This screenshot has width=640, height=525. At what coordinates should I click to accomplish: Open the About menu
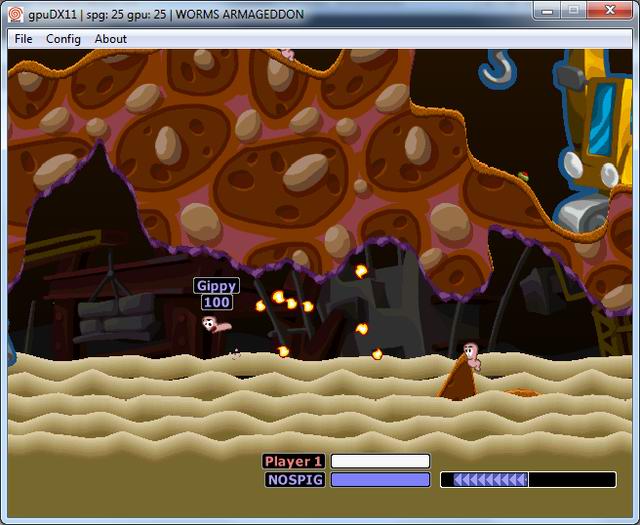coord(110,39)
